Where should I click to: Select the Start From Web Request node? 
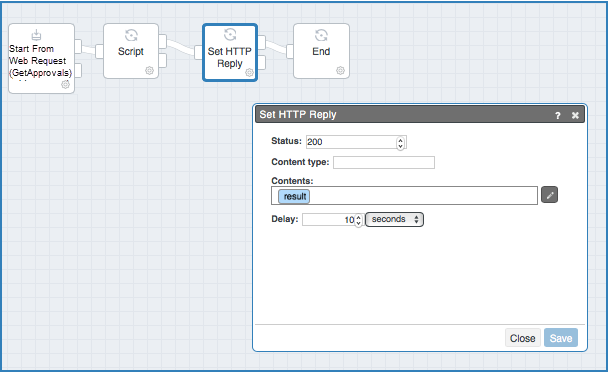tap(41, 59)
